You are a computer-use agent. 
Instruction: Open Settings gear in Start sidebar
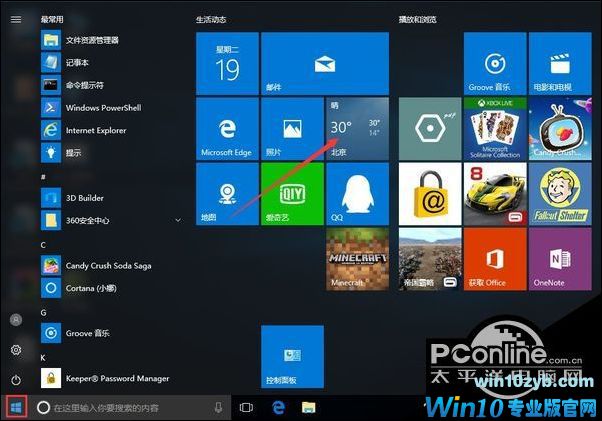pyautogui.click(x=16, y=350)
